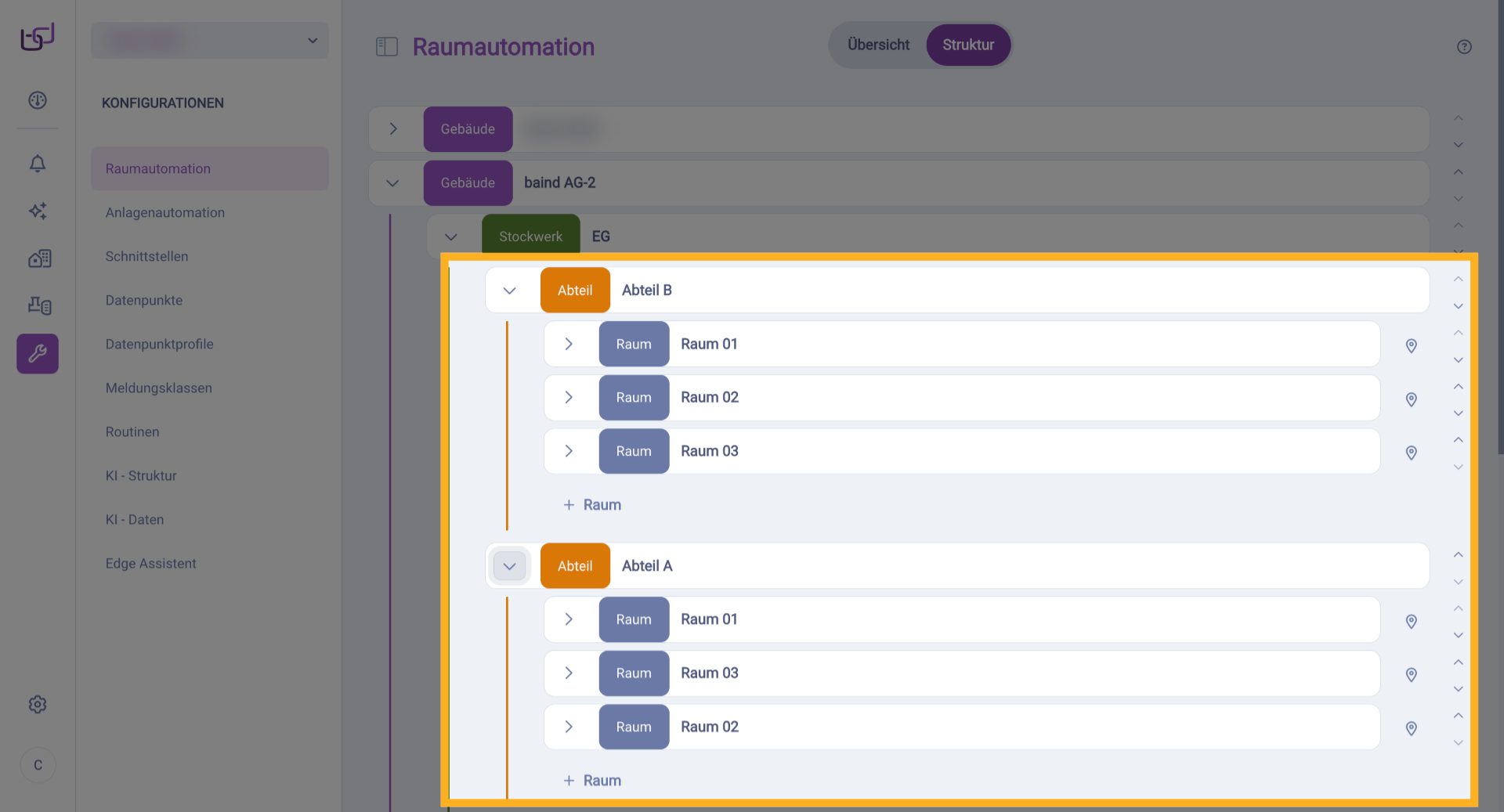Move Abteil B down with arrow
The width and height of the screenshot is (1504, 812).
coord(1458,306)
